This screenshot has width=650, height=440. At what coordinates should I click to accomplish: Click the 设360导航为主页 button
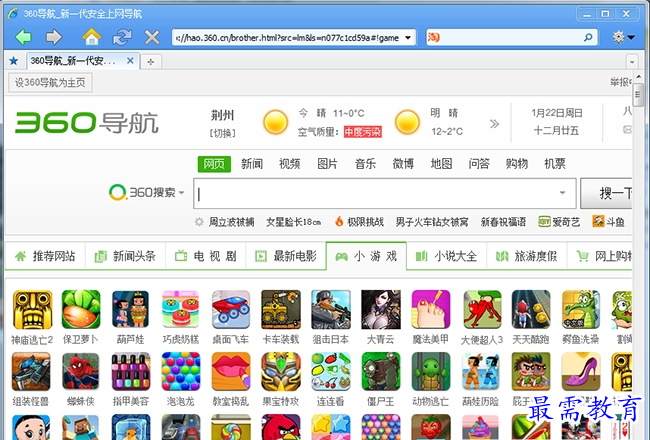(50, 83)
